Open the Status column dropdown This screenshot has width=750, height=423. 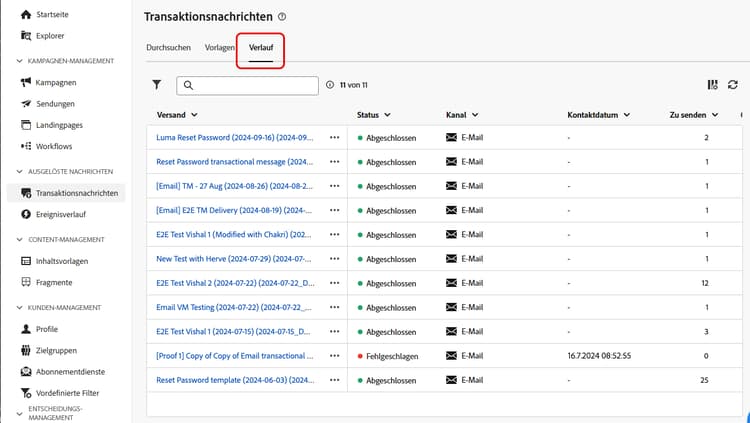coord(387,115)
